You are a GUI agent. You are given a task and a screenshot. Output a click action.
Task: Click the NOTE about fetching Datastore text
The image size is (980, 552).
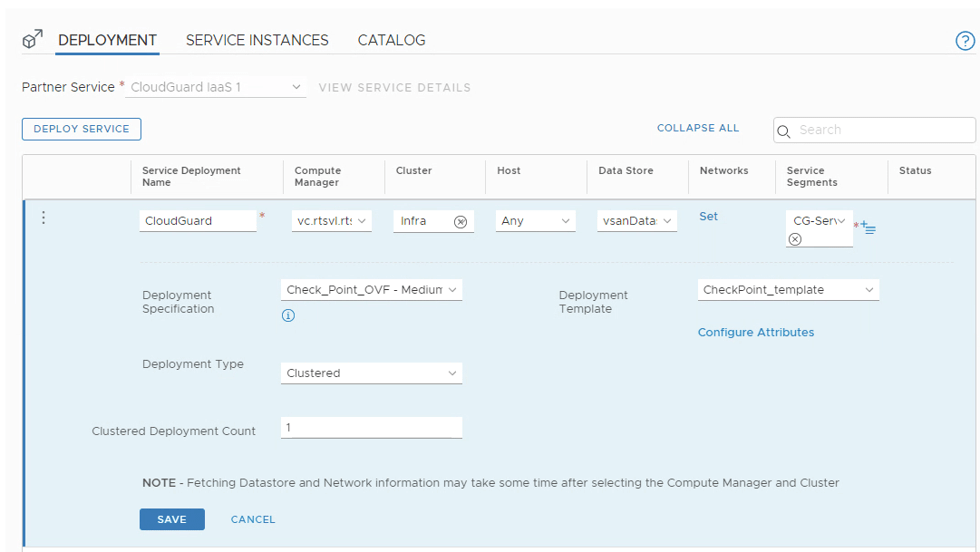click(x=491, y=483)
